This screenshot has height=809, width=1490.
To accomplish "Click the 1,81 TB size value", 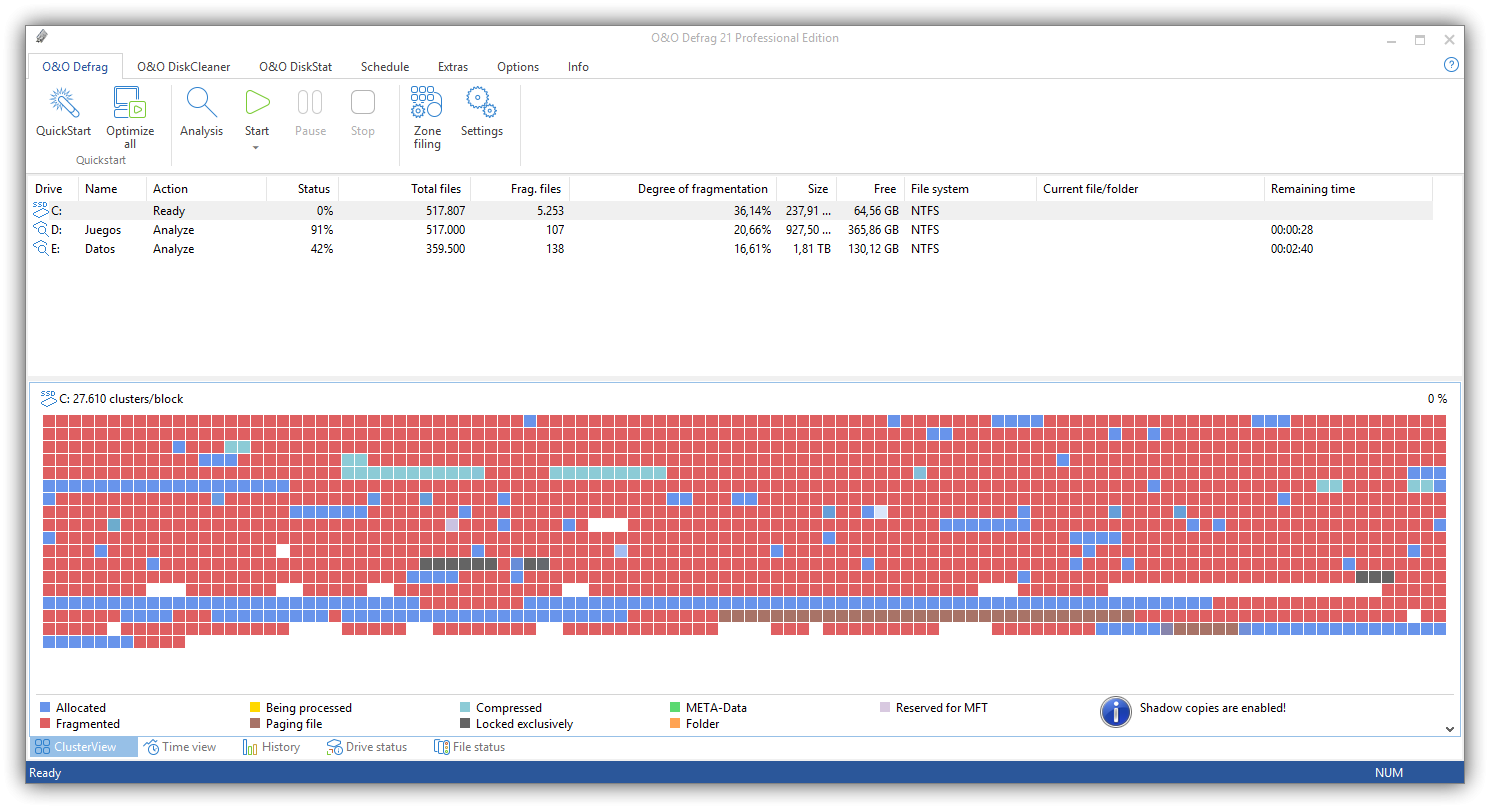I will 810,249.
